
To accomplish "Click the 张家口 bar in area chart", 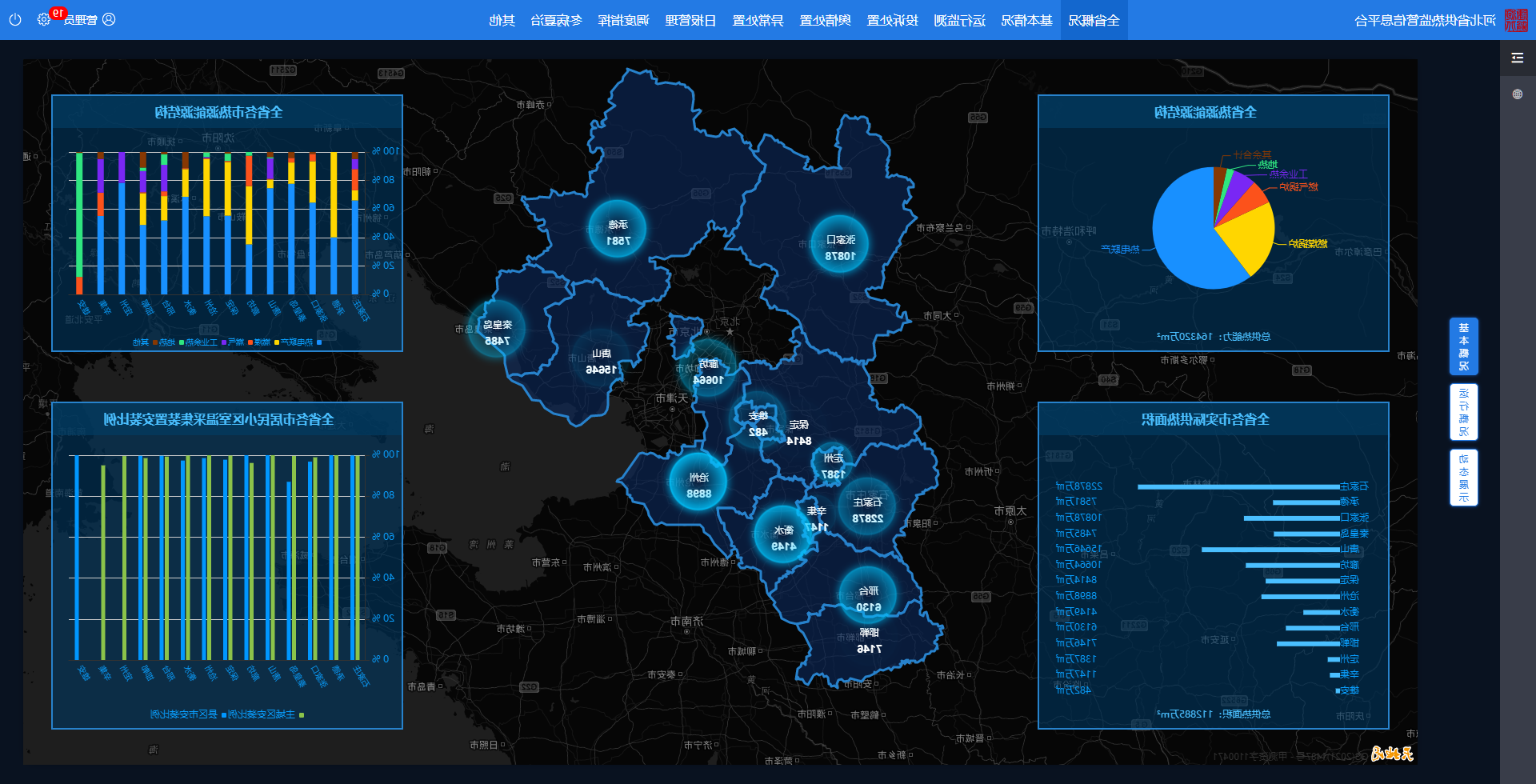I will [x=1292, y=518].
